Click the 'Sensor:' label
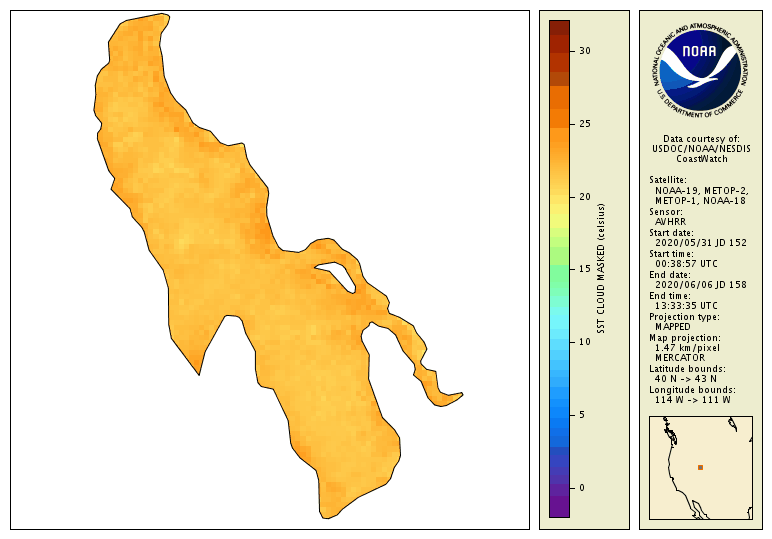 pyautogui.click(x=666, y=212)
